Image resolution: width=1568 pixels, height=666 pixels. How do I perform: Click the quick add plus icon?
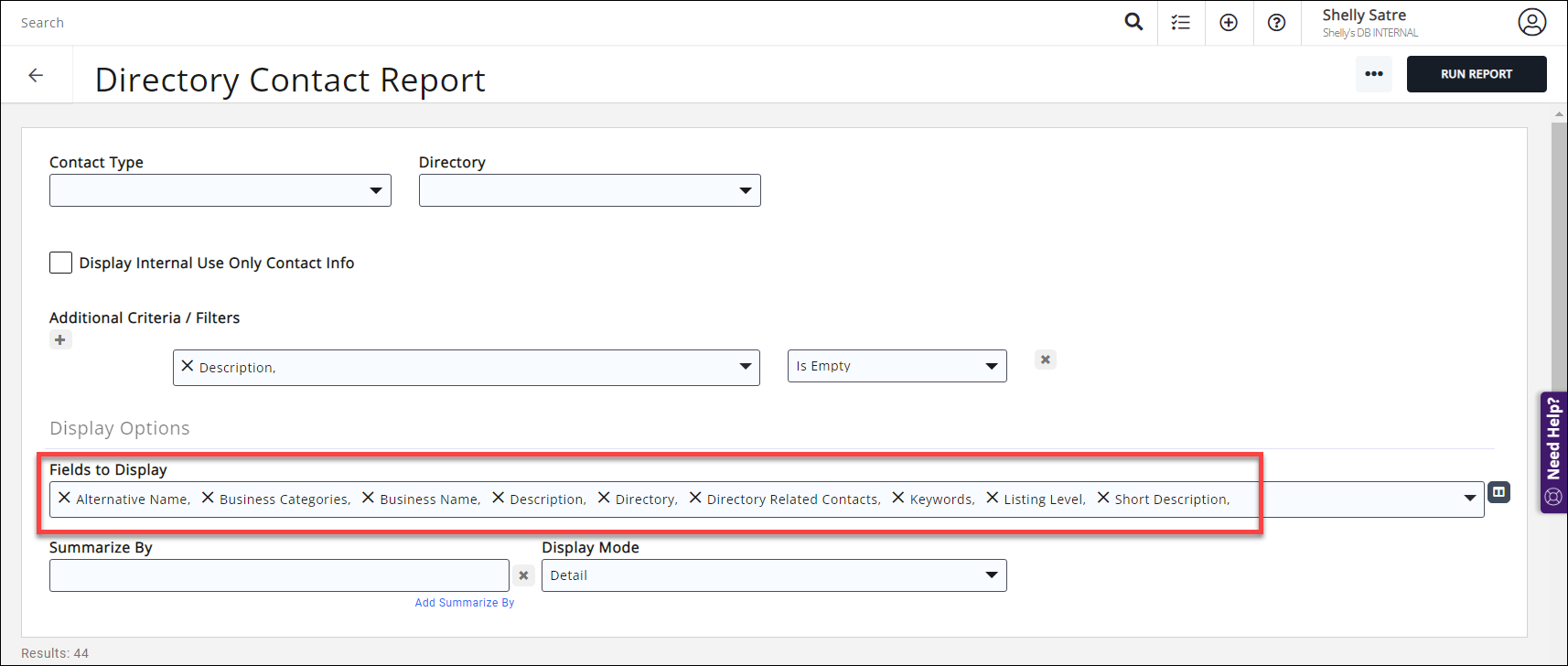pyautogui.click(x=1229, y=23)
